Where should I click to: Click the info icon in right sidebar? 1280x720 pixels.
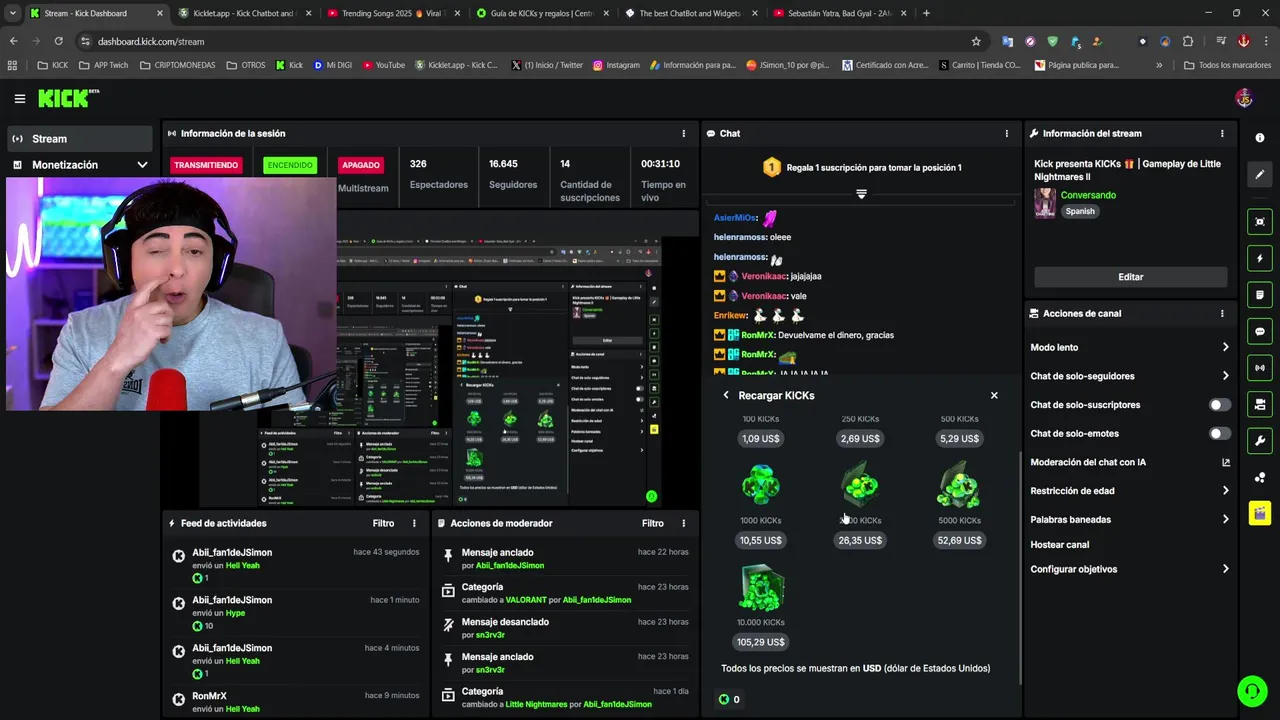(x=1260, y=138)
